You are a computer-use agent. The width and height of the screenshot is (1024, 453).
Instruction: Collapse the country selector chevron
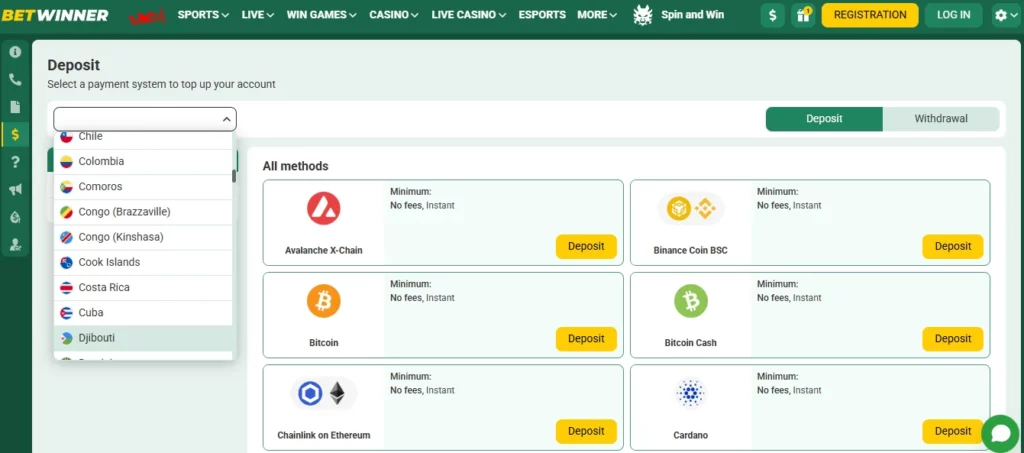pos(226,119)
